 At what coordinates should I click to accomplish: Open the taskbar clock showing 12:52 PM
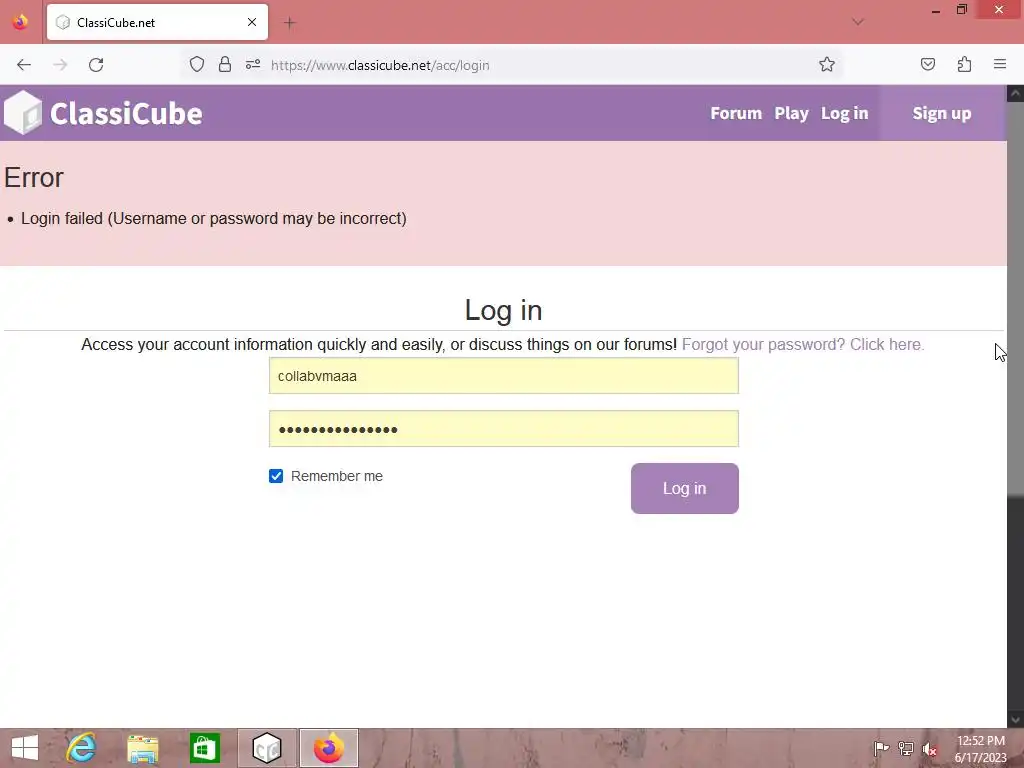[x=981, y=749]
